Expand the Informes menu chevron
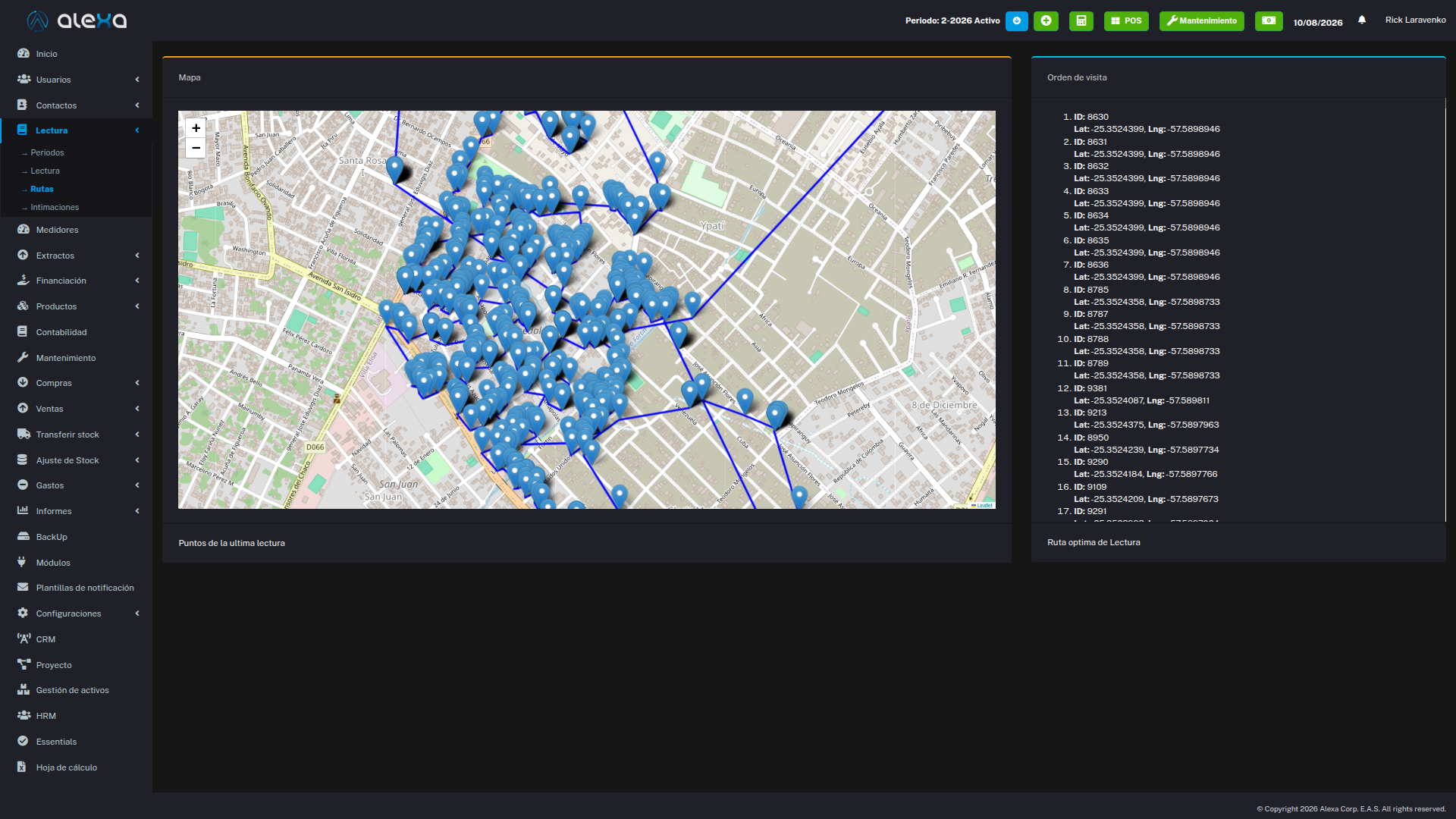Viewport: 1456px width, 819px height. tap(137, 511)
